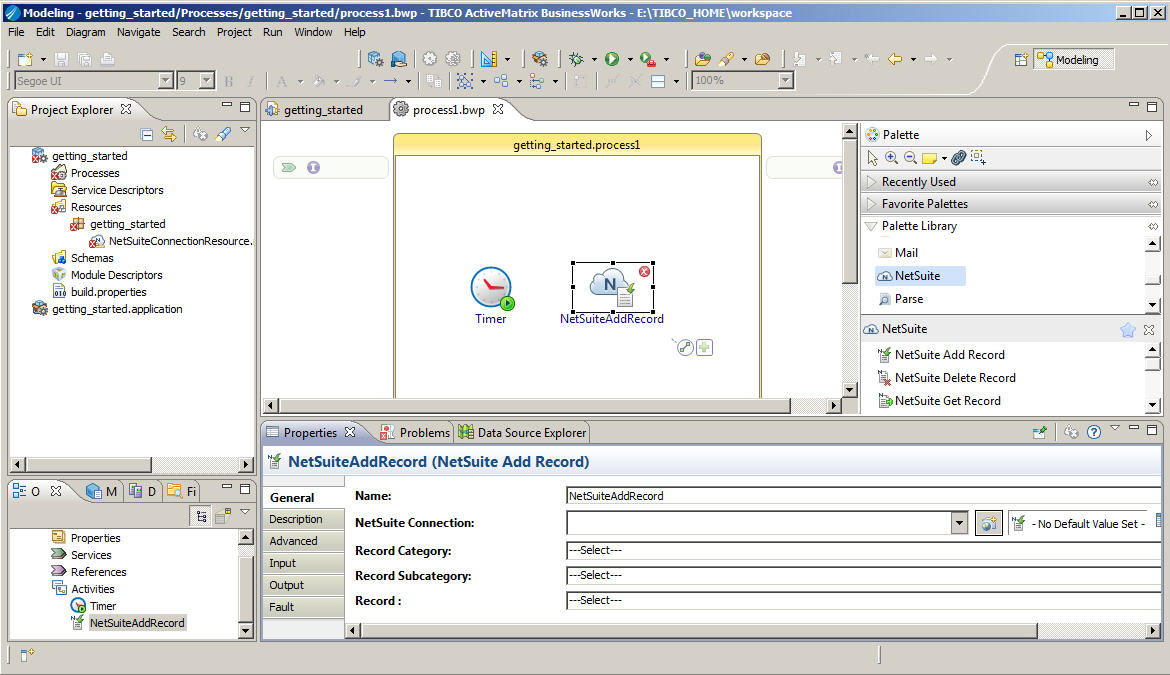Click the Name input field
The height and width of the screenshot is (675, 1170).
860,496
